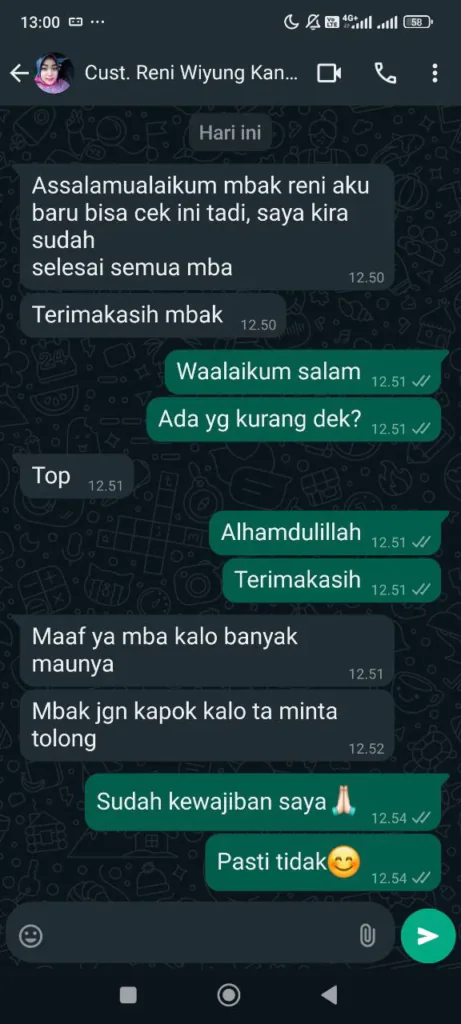
Task: Open the Cust. Reni Wiyung contact name
Action: [191, 73]
